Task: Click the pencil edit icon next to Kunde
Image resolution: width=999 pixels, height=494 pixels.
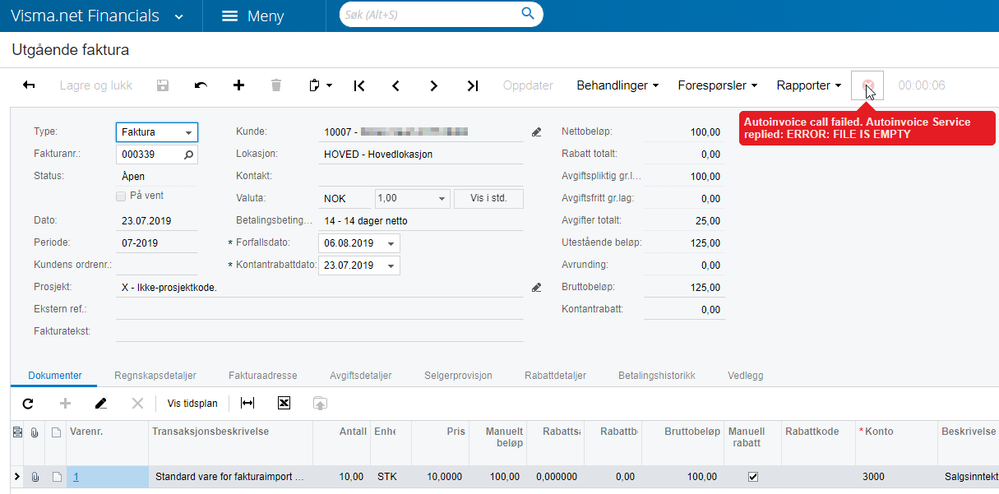Action: (536, 133)
